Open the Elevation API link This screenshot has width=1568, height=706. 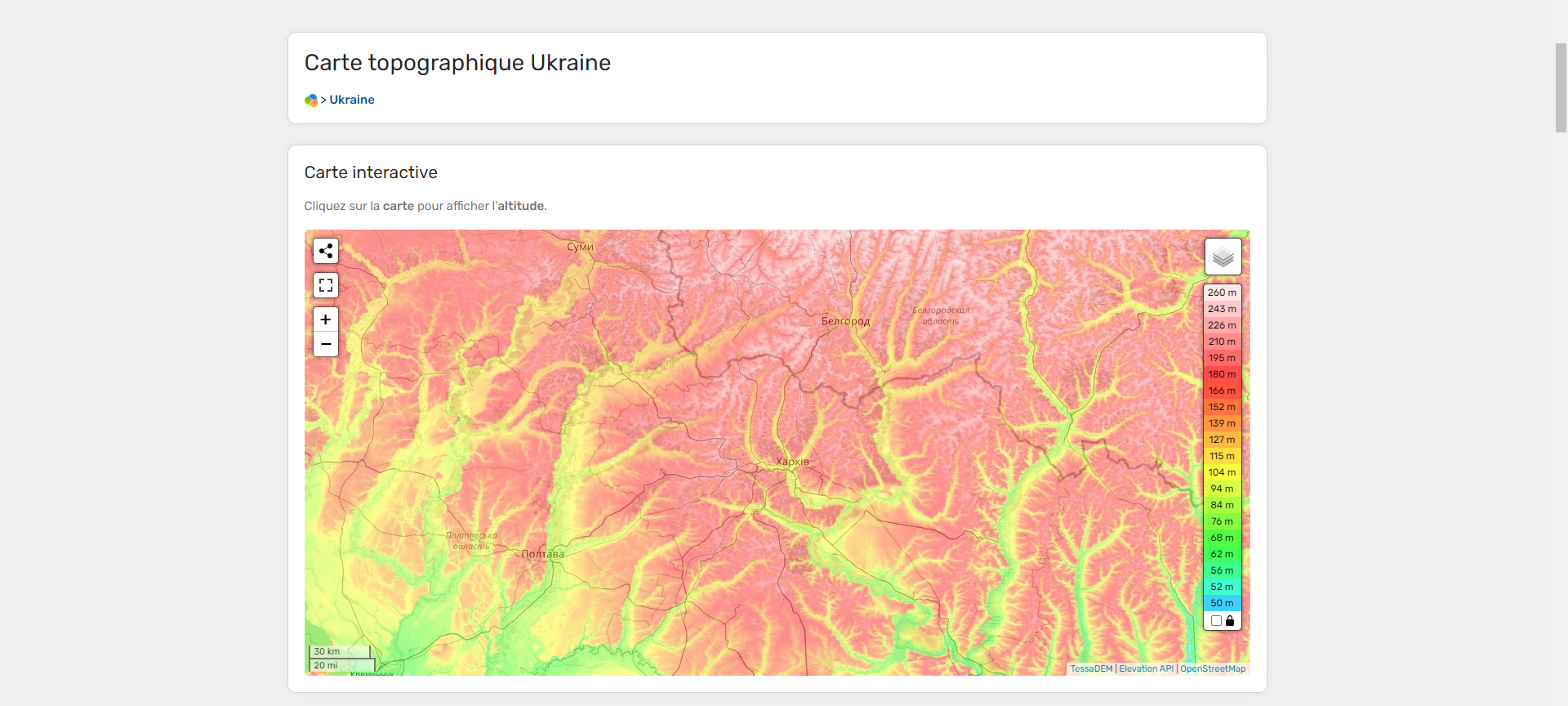(x=1146, y=668)
